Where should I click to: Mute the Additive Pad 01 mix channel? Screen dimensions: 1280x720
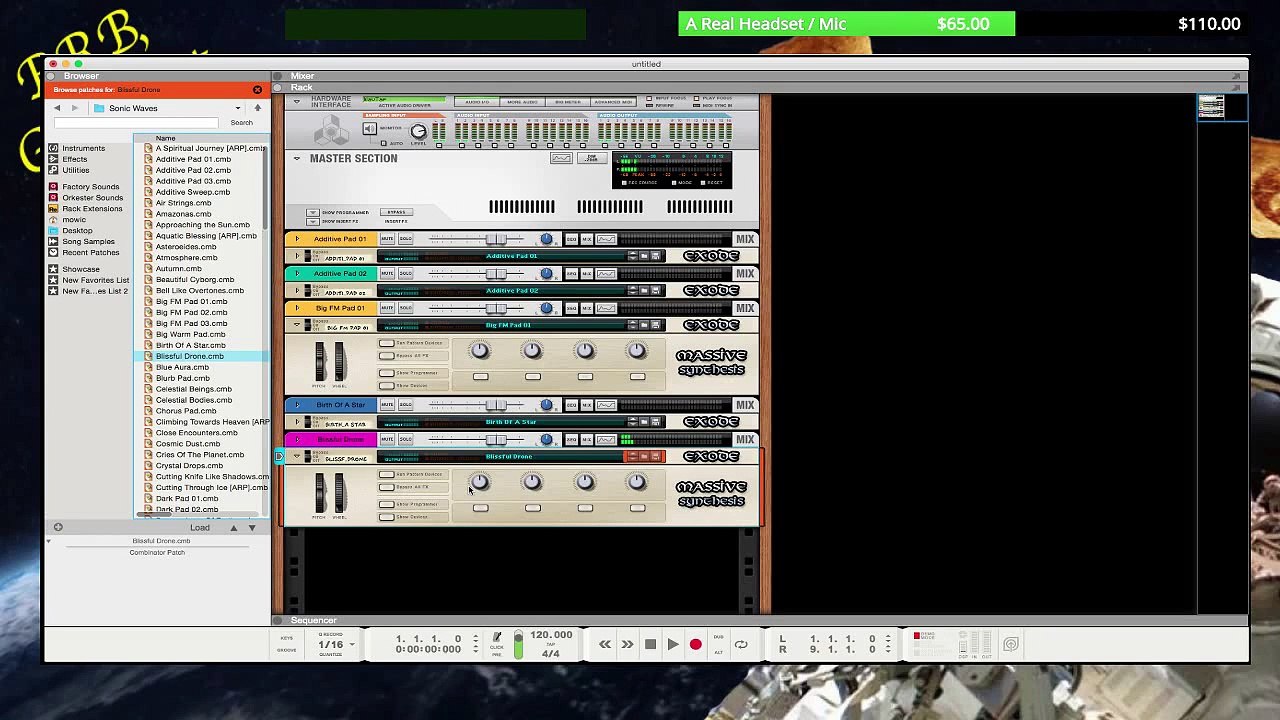[x=387, y=239]
